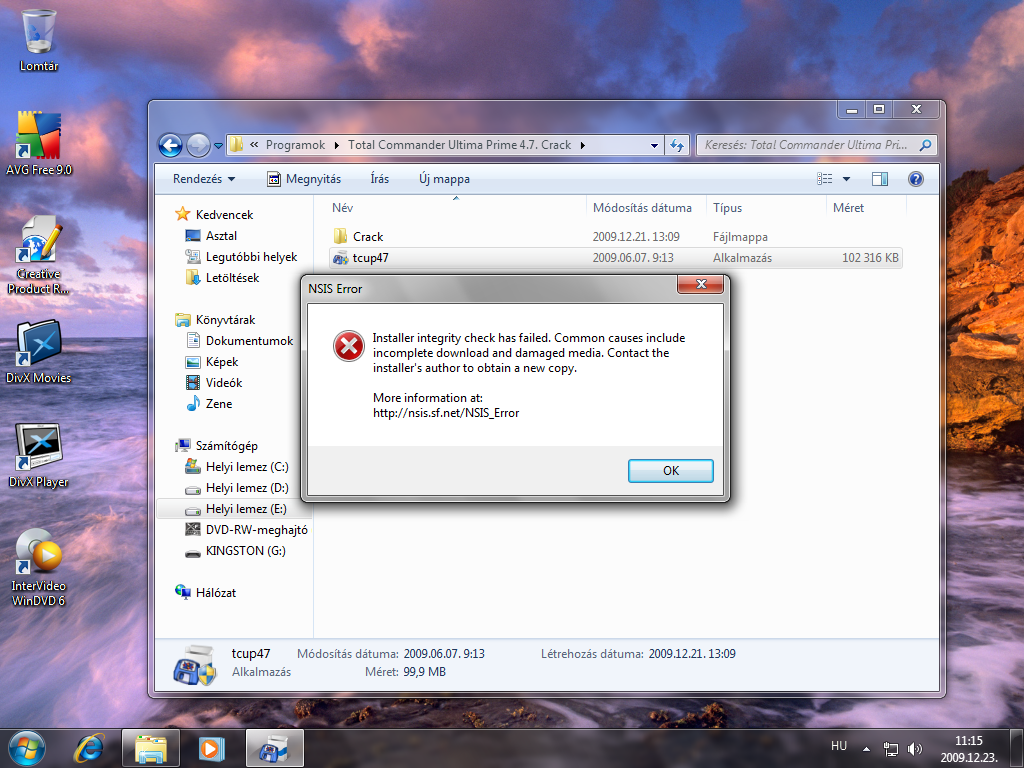Click the Programok breadcrumb in address bar
Image resolution: width=1024 pixels, height=768 pixels.
tap(295, 145)
